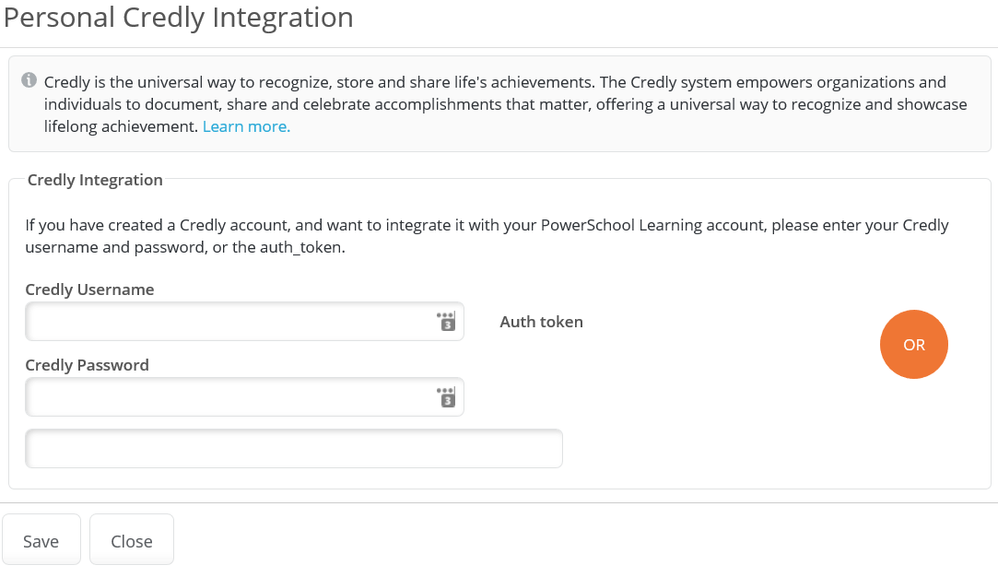Click the Credly Username label
The width and height of the screenshot is (998, 567).
(x=90, y=290)
